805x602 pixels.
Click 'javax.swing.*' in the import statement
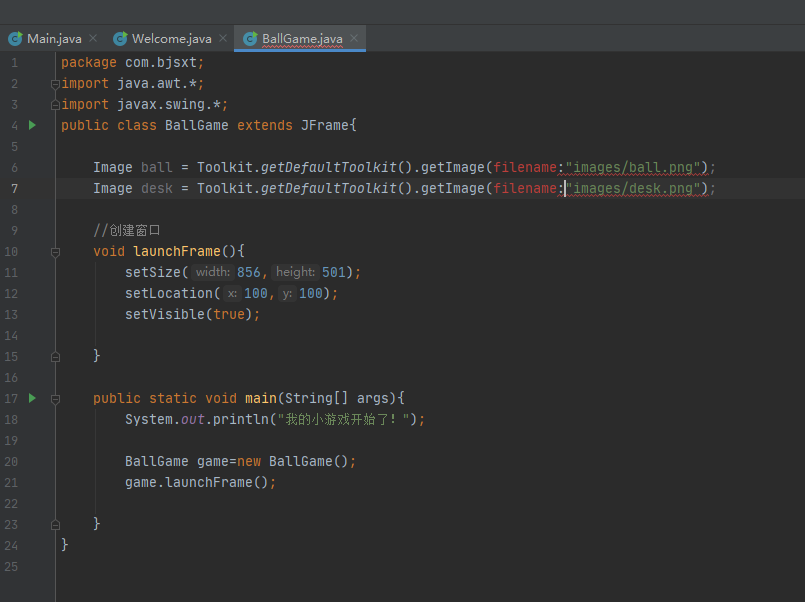tap(169, 105)
